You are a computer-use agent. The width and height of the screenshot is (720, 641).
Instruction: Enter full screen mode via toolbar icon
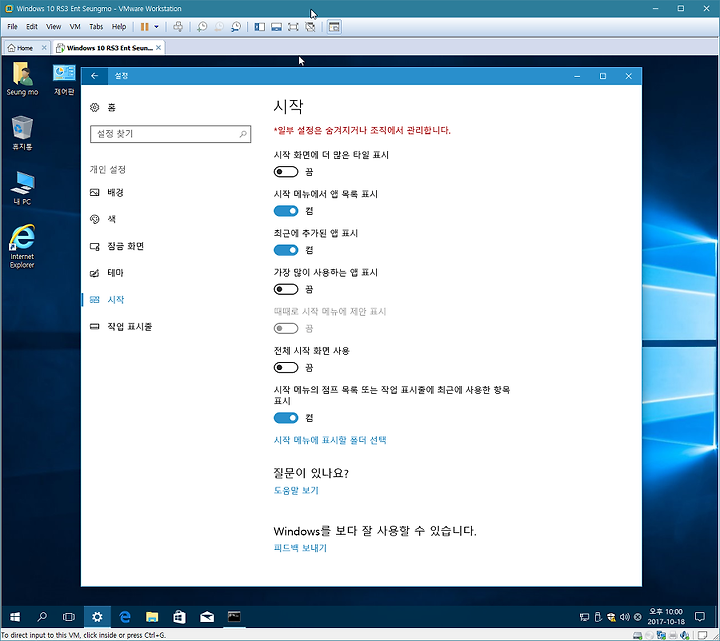[293, 27]
